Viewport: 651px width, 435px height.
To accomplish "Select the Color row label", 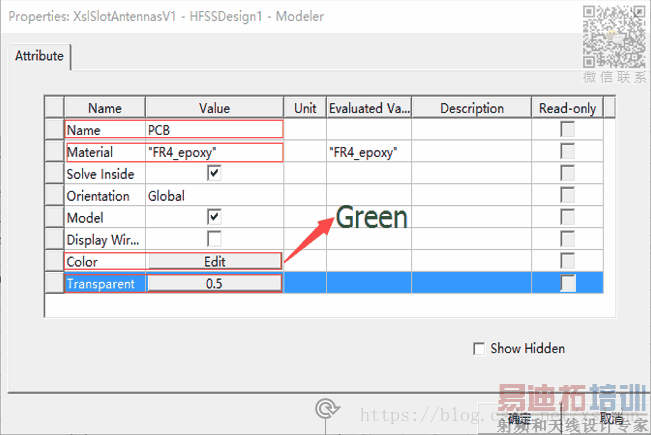I will pyautogui.click(x=105, y=261).
